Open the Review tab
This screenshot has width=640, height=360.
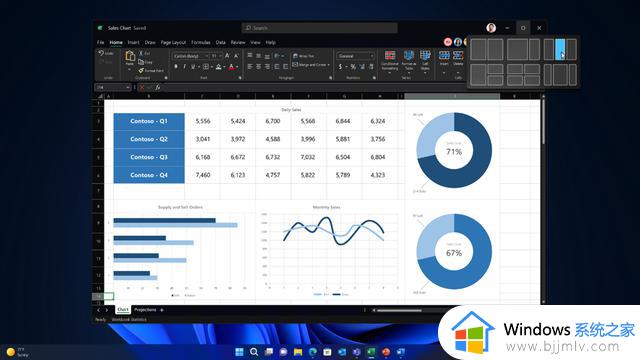[238, 42]
